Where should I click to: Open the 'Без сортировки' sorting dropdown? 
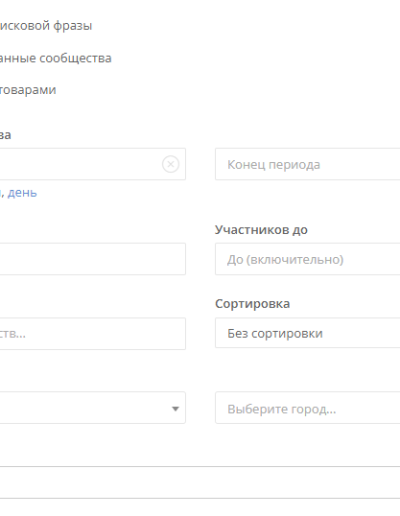[x=308, y=333]
